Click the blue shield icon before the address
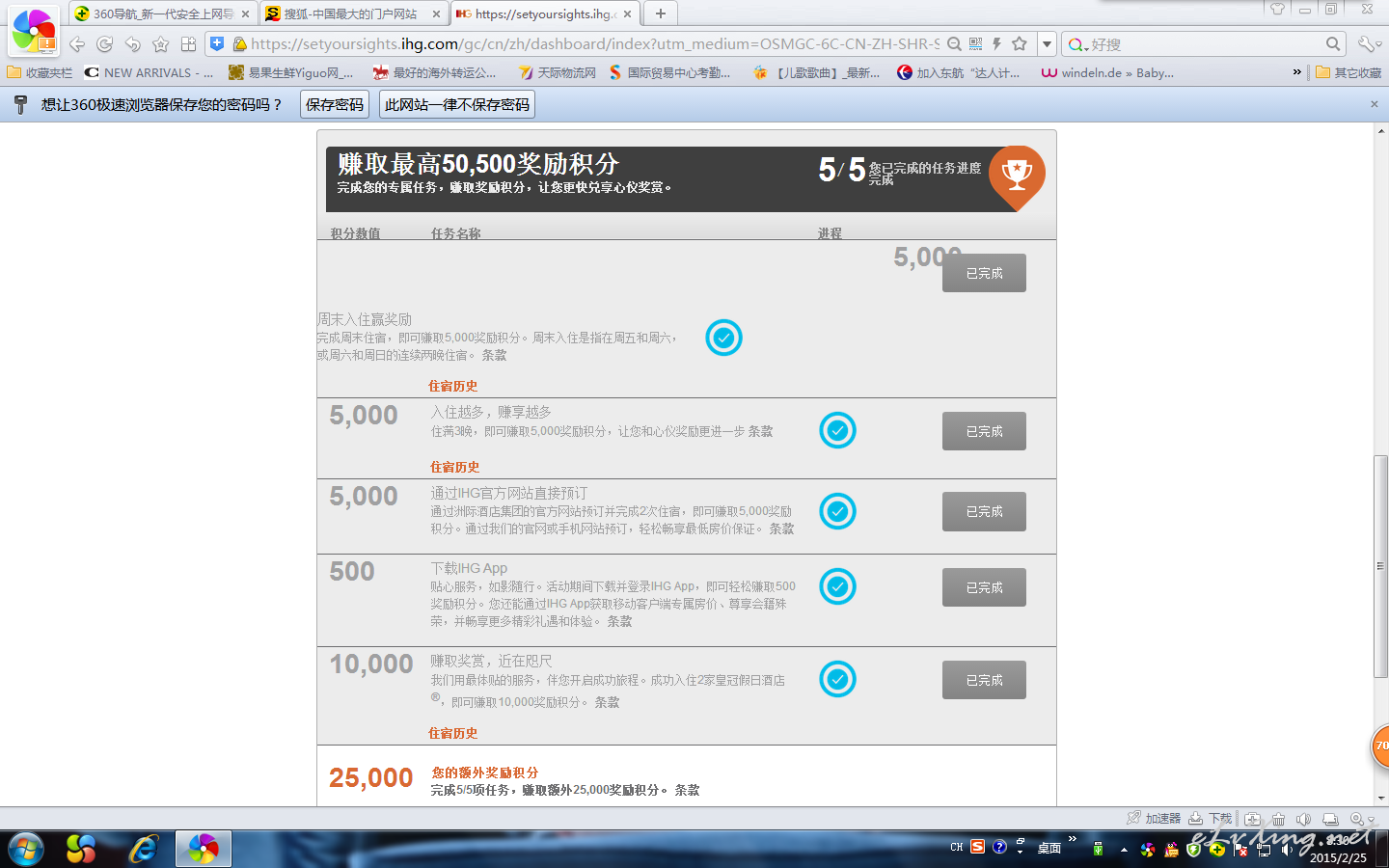The width and height of the screenshot is (1389, 868). [217, 43]
